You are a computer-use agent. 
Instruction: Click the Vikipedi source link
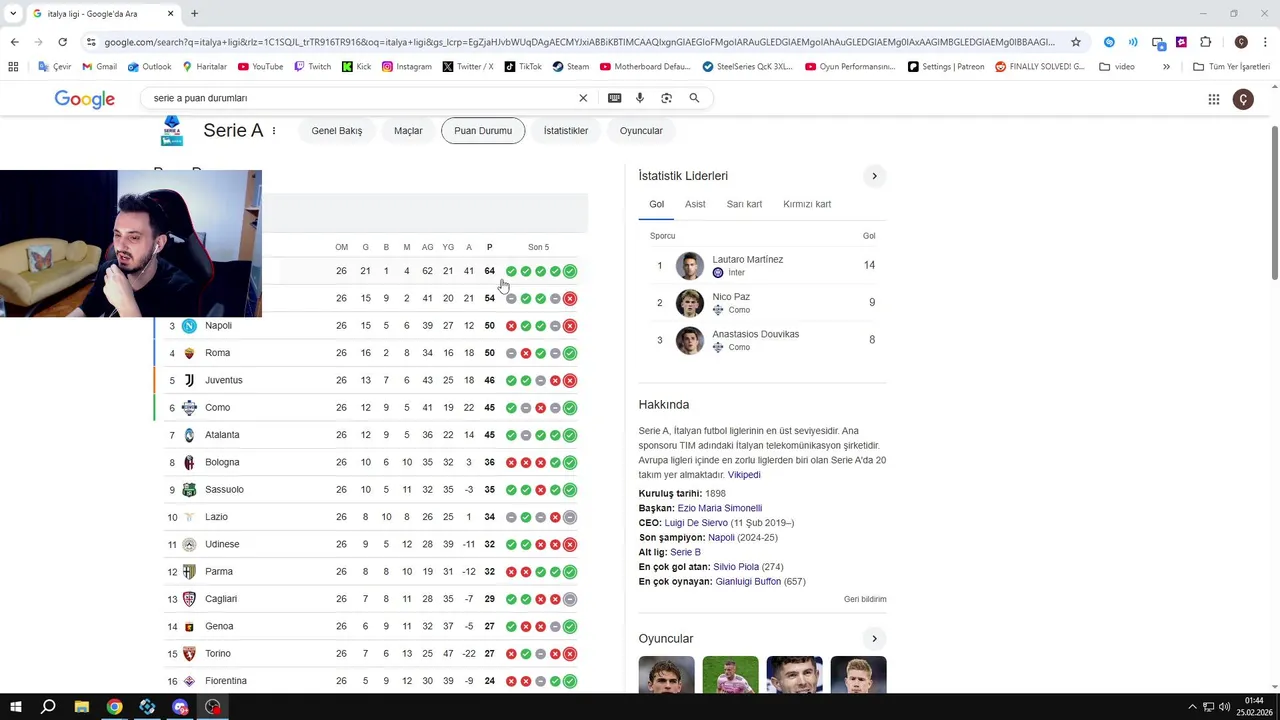click(x=744, y=475)
